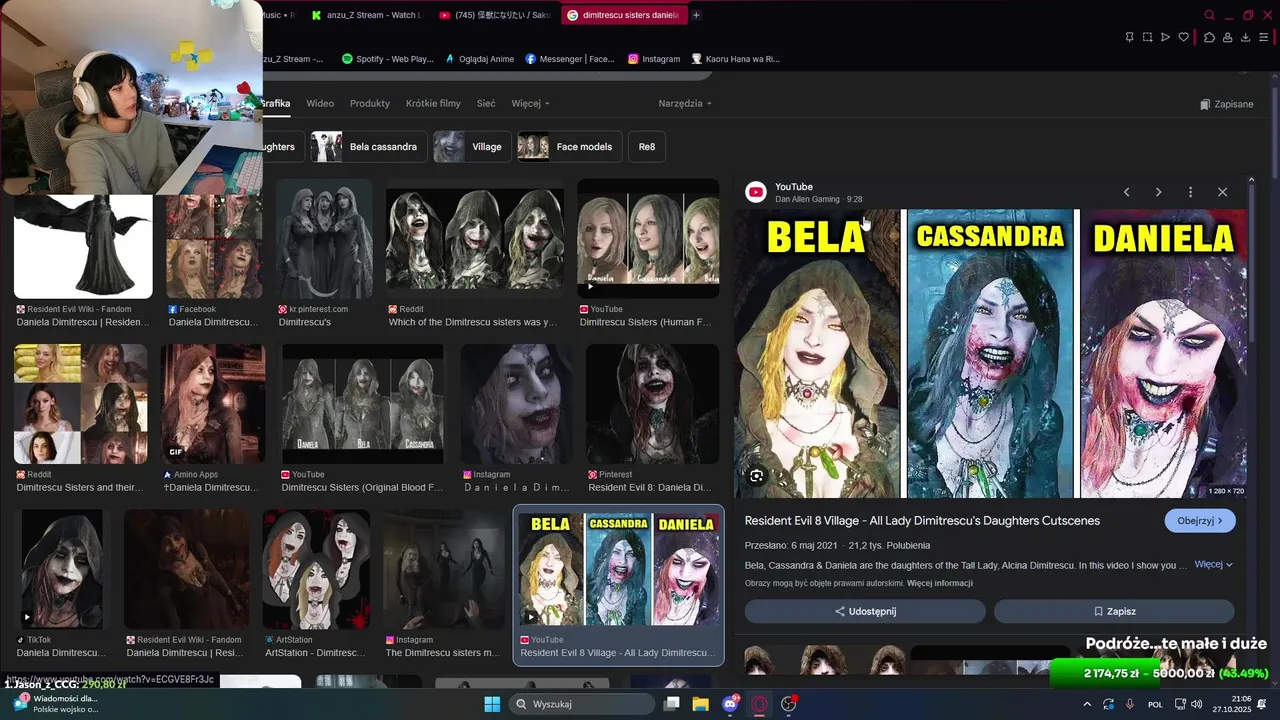
Task: Switch to the Wideo search tab
Action: point(320,103)
